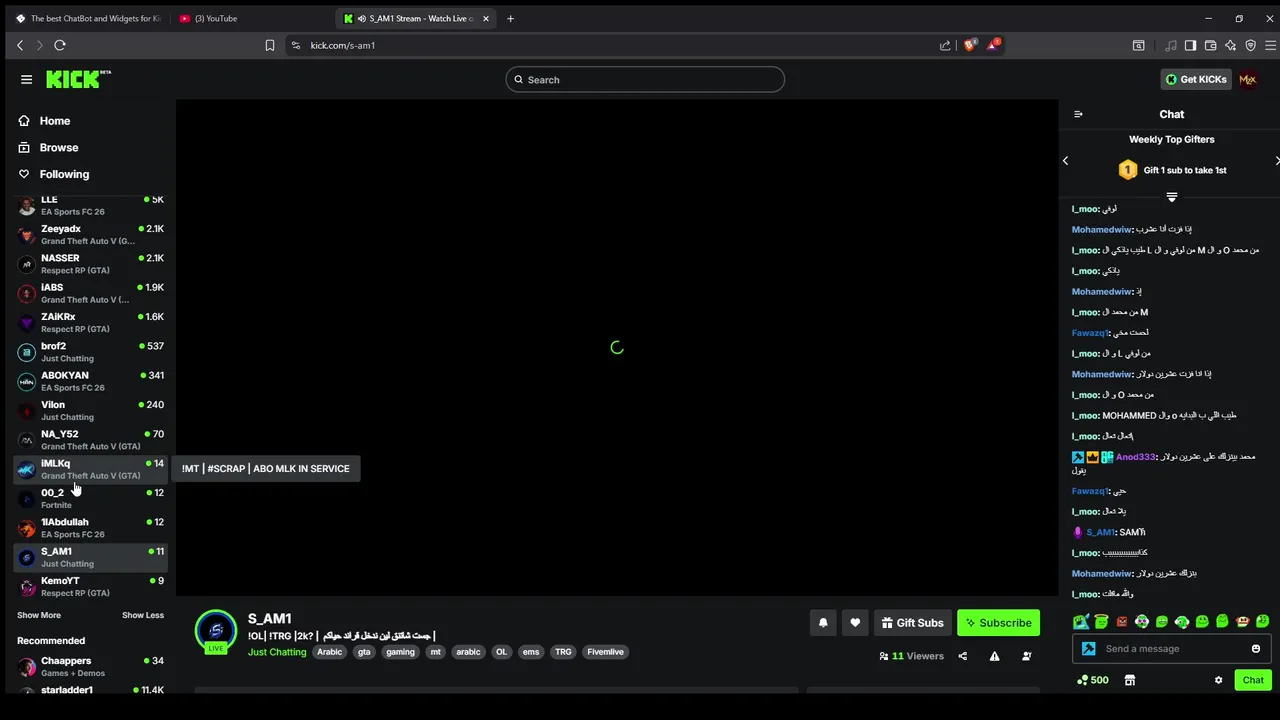Click the ems tag
Image resolution: width=1280 pixels, height=720 pixels.
tap(531, 652)
